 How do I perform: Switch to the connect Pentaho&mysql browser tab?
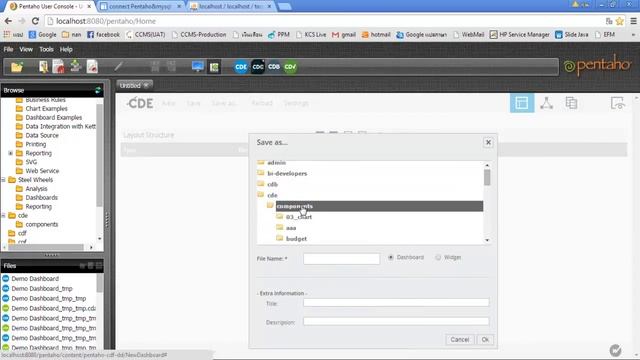(x=141, y=7)
